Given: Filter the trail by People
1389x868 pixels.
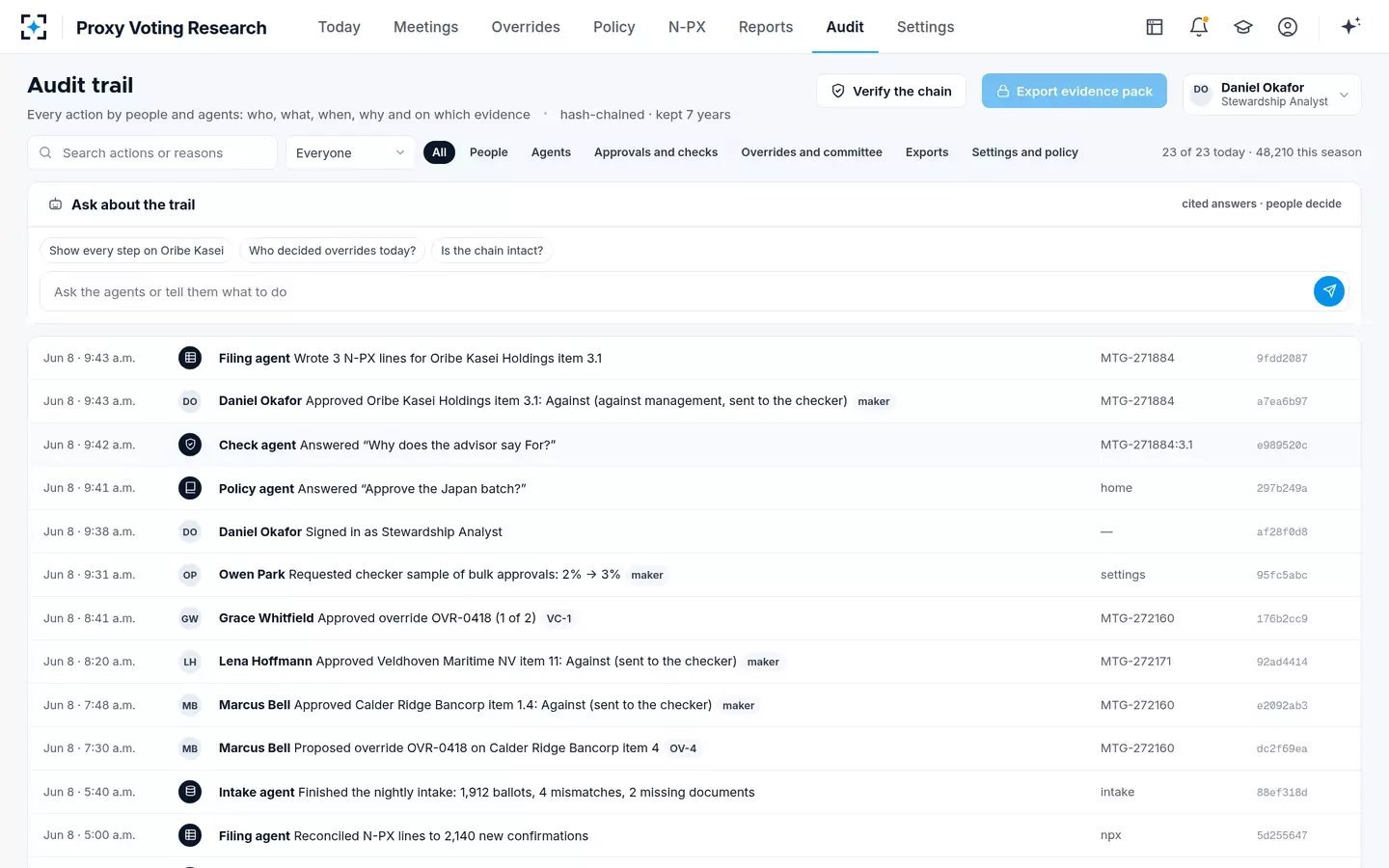Looking at the screenshot, I should pyautogui.click(x=488, y=152).
